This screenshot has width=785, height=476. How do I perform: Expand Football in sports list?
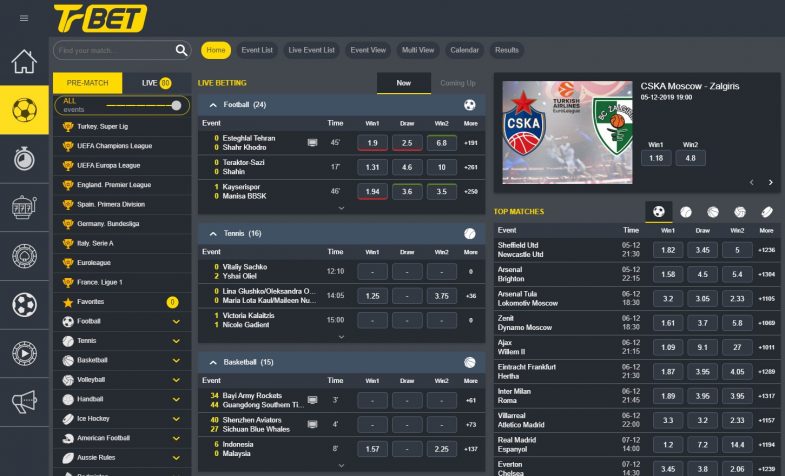pos(176,322)
